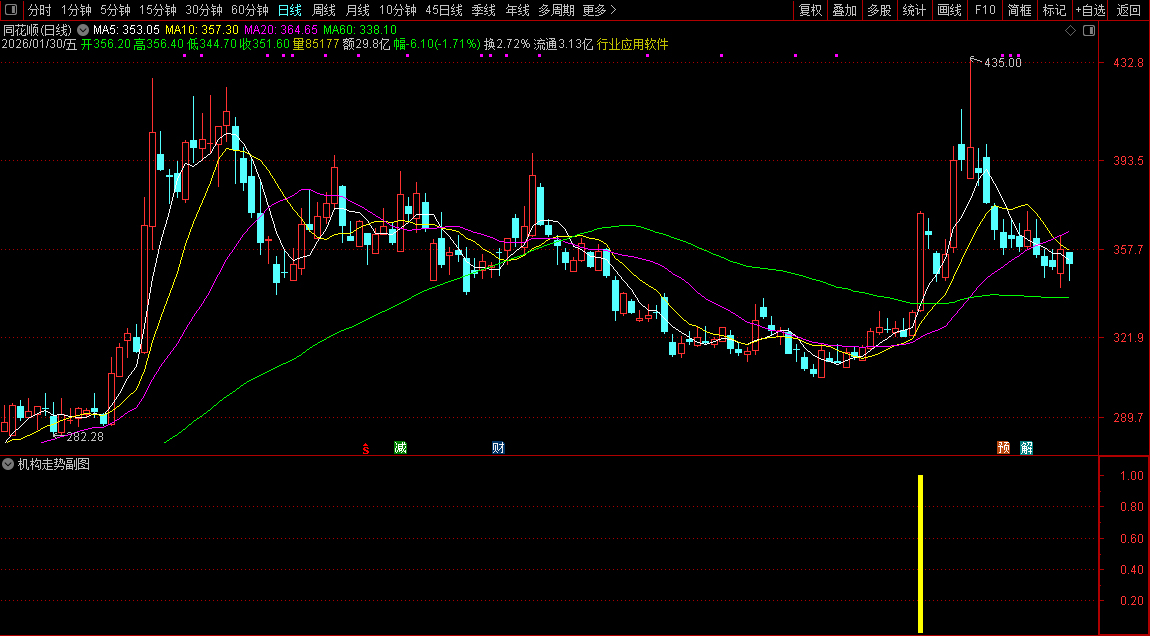This screenshot has height=636, width=1150.
Task: Click the 行业应用软件 industry link
Action: (x=632, y=45)
